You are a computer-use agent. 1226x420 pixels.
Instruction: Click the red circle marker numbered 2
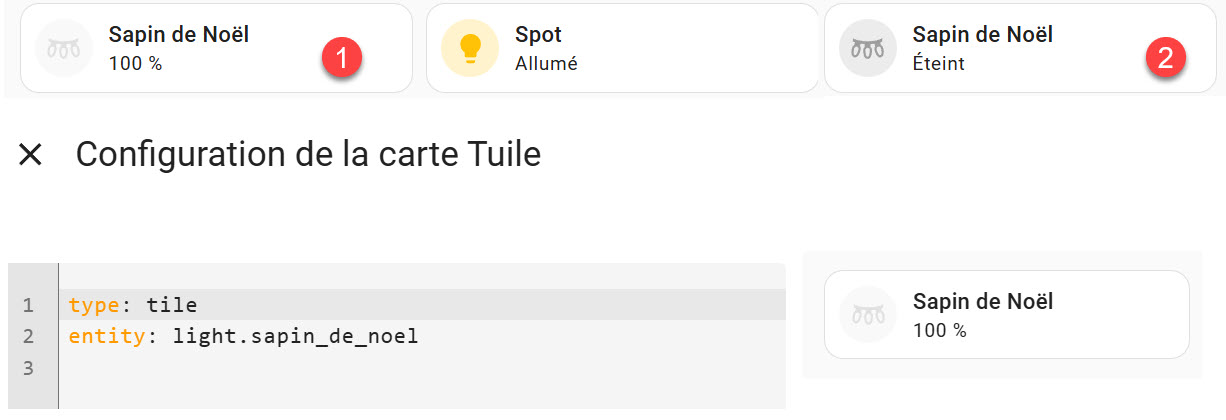pos(1164,57)
